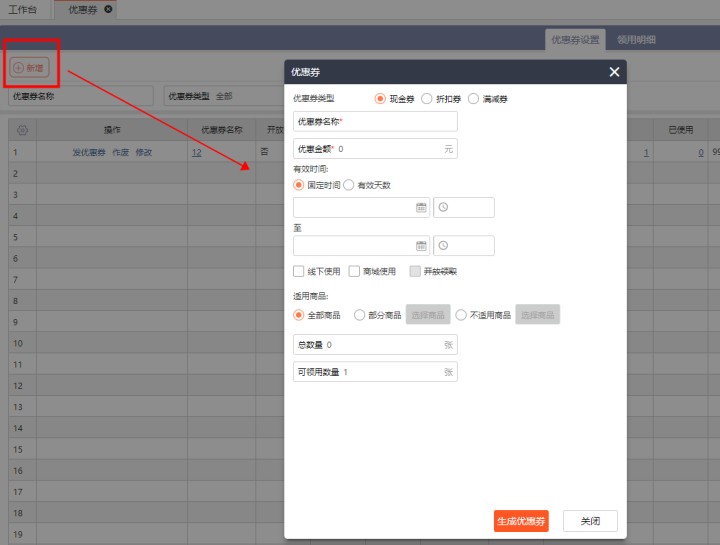Select the 满减券 coupon type
Screen dimensions: 720x545
tap(473, 99)
